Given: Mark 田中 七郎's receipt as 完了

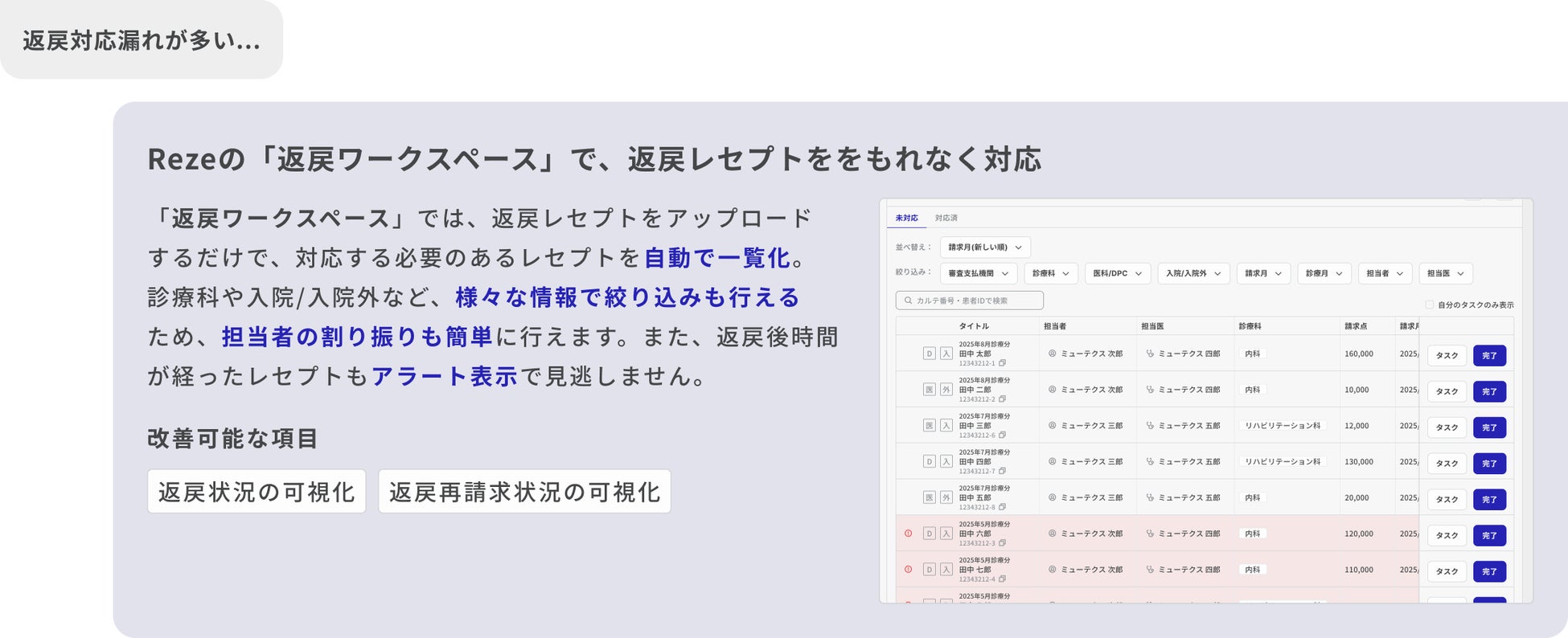Looking at the screenshot, I should pyautogui.click(x=1489, y=572).
